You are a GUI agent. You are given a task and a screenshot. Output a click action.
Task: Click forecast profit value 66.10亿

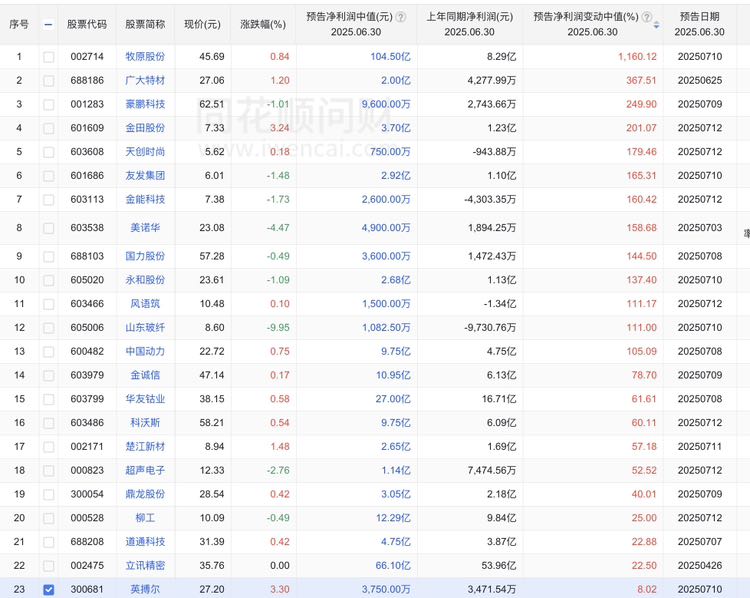393,565
